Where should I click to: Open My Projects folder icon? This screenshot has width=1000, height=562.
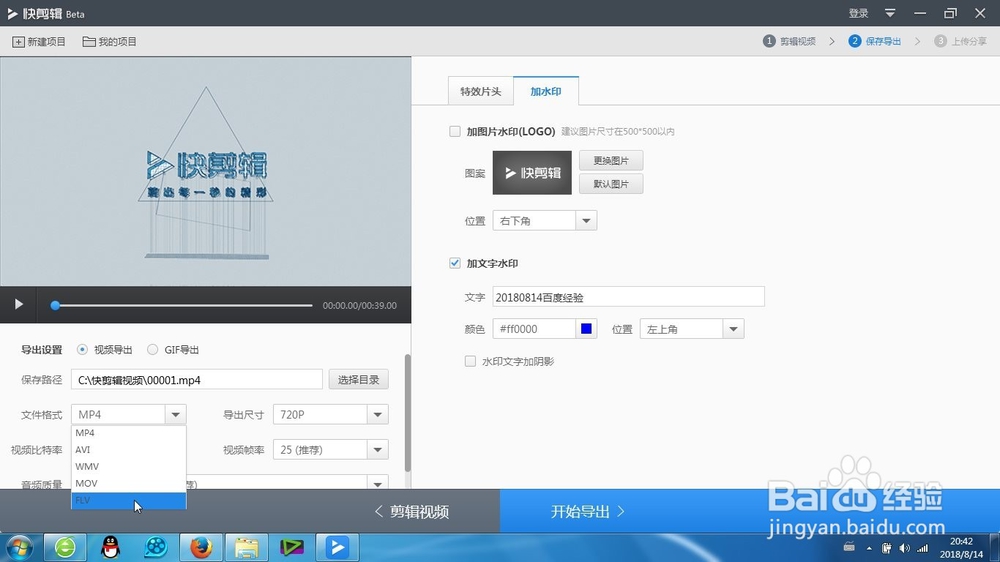[x=89, y=41]
